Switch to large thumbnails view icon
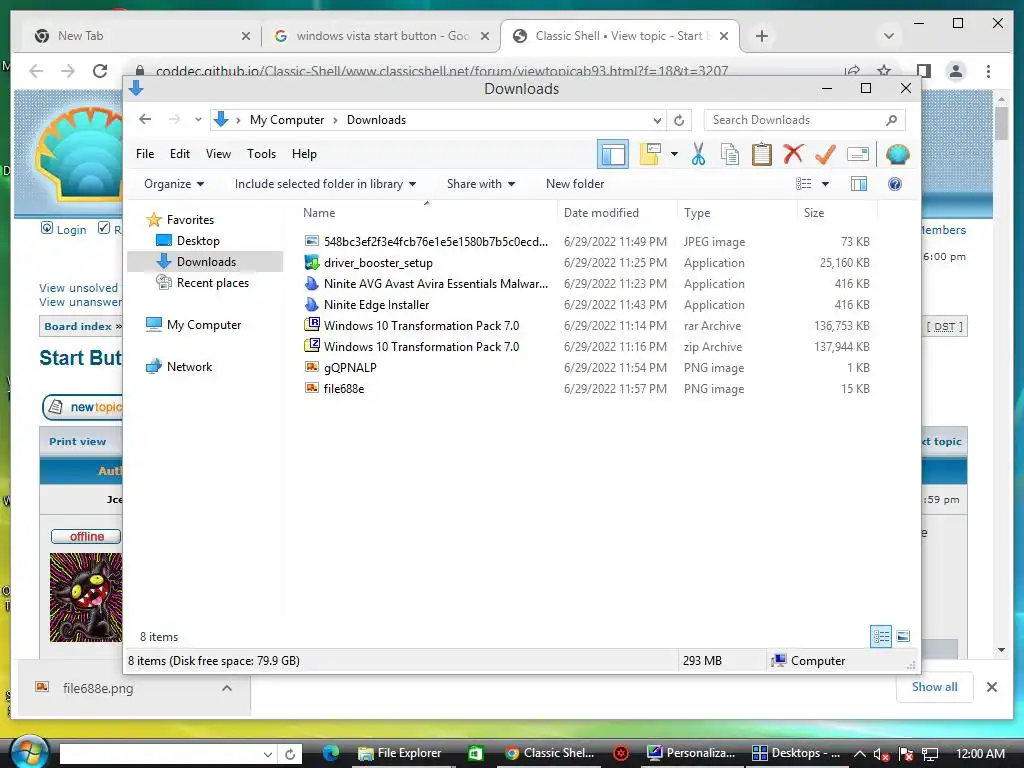1024x768 pixels. pos(903,636)
